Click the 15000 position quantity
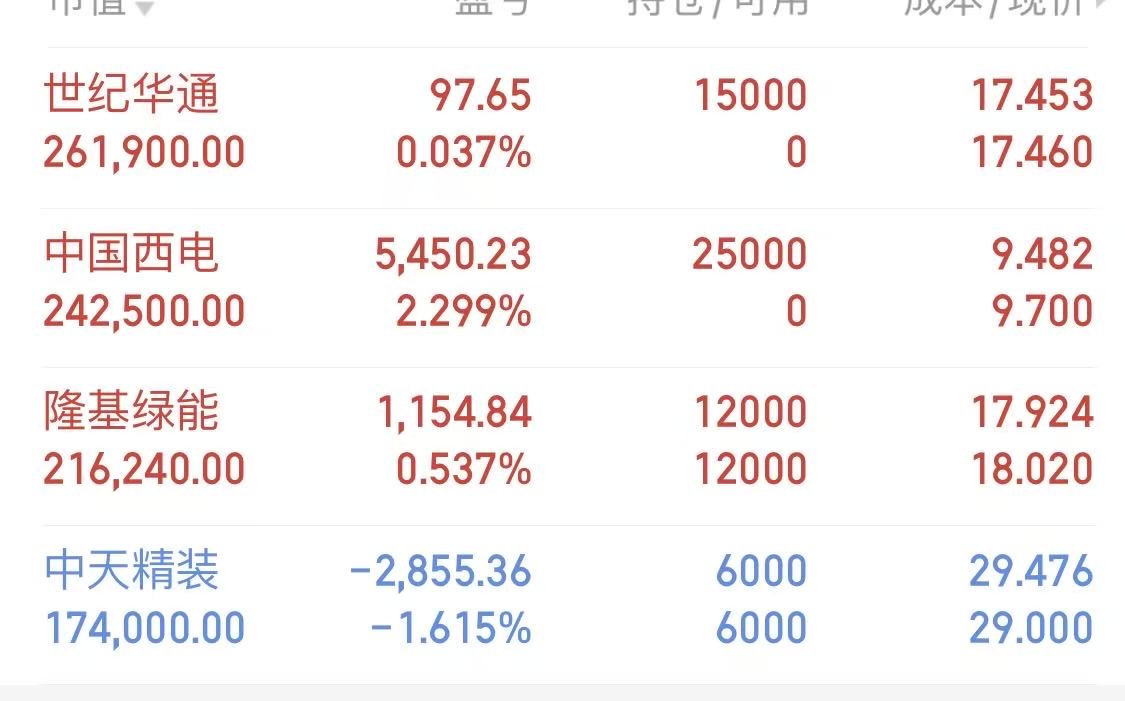Viewport: 1125px width, 701px height. (x=751, y=95)
